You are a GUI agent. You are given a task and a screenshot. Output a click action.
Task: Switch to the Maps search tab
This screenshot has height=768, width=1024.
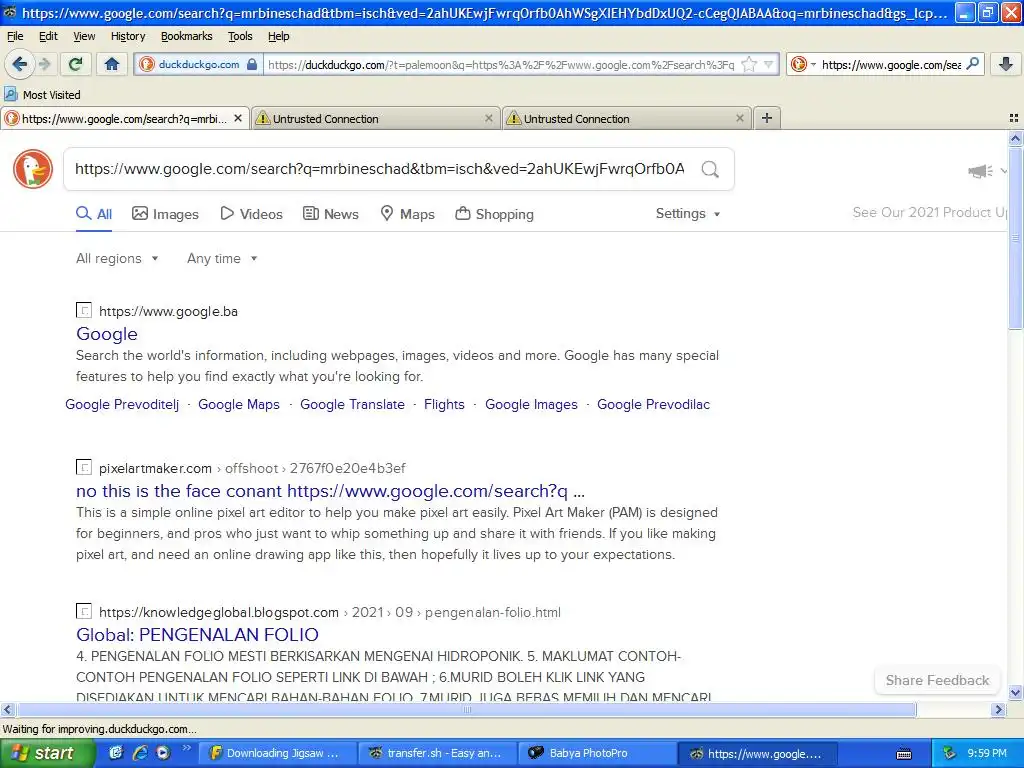pyautogui.click(x=408, y=214)
